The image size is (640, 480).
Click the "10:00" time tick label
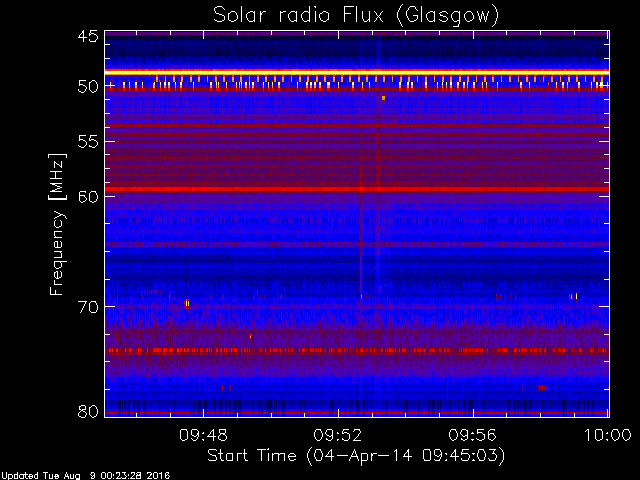click(607, 435)
